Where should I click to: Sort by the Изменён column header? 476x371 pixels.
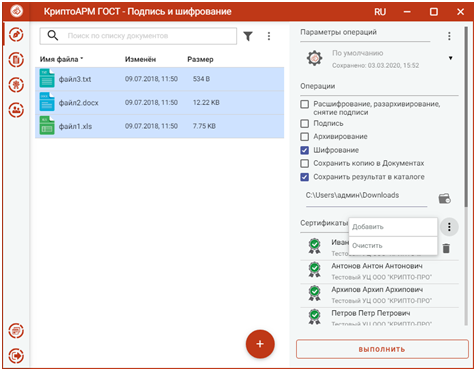(x=140, y=59)
